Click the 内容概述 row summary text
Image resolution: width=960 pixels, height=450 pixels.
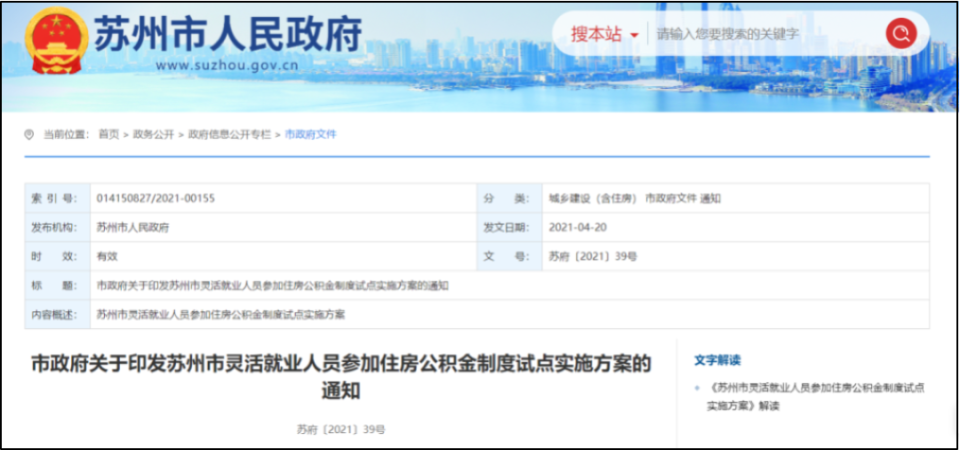pyautogui.click(x=221, y=315)
